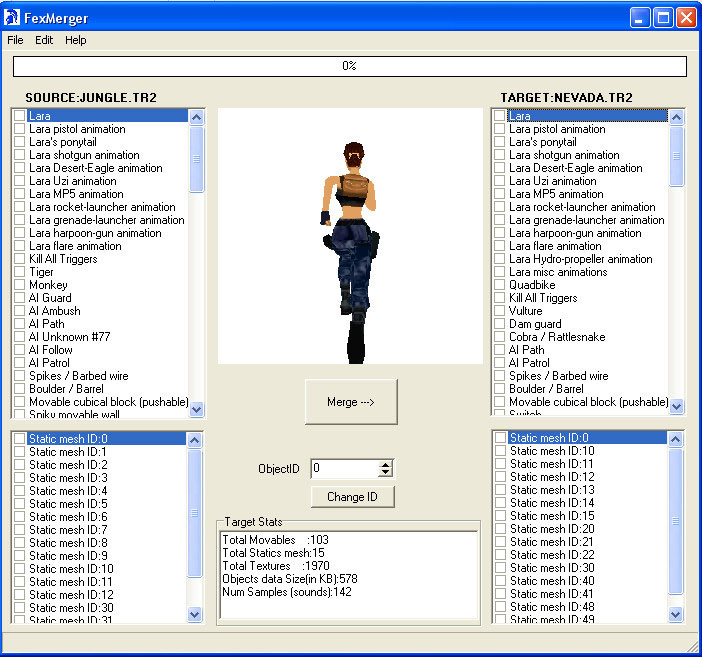Click the target static mesh scrollbar thumb
The height and width of the screenshot is (657, 702).
click(676, 521)
